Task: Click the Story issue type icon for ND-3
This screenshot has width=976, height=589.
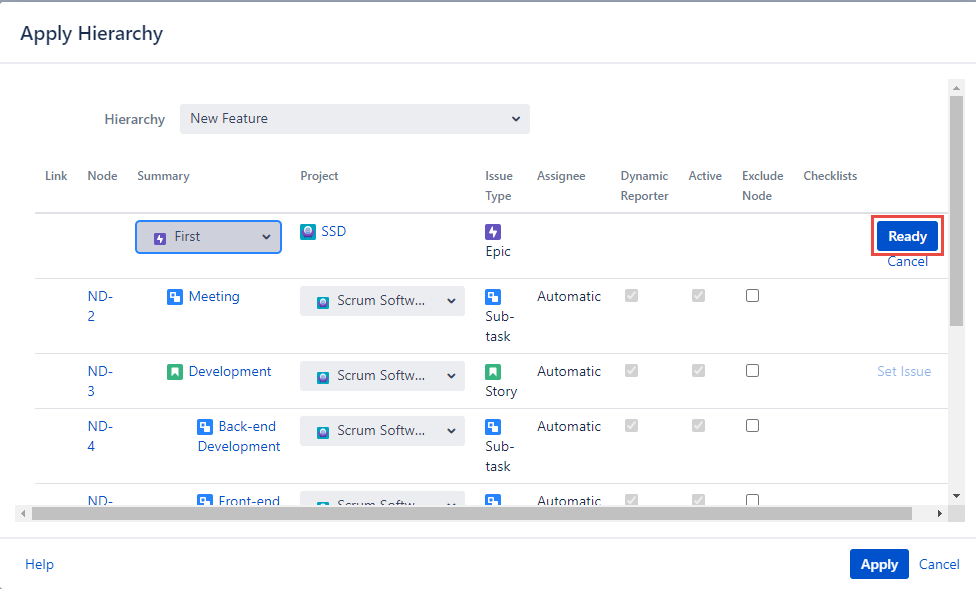Action: coord(493,372)
